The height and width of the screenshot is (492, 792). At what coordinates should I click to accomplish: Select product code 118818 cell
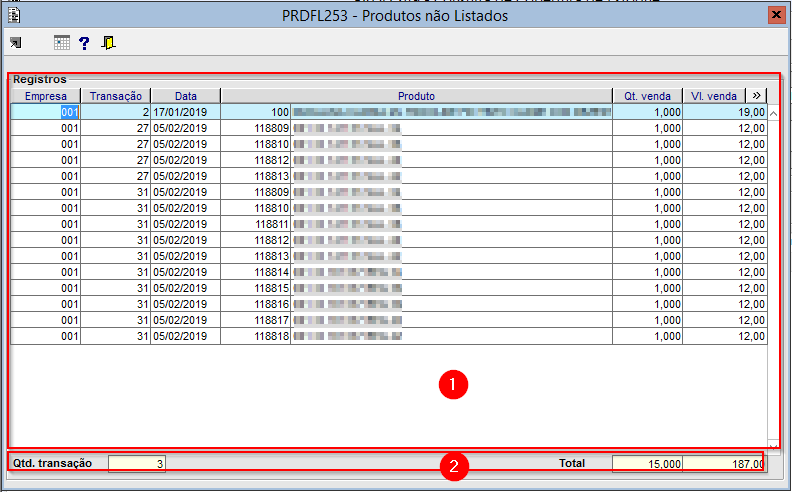click(x=256, y=336)
